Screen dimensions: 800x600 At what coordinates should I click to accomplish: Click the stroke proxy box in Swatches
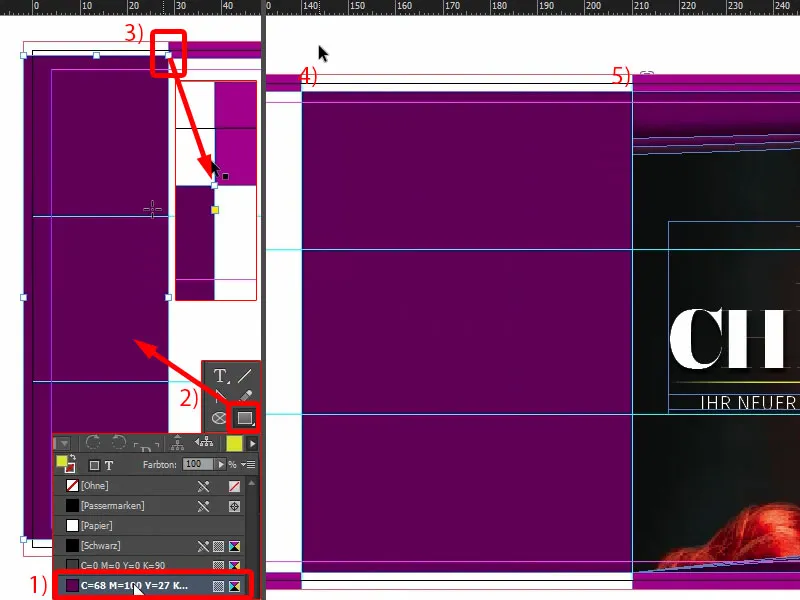point(70,467)
